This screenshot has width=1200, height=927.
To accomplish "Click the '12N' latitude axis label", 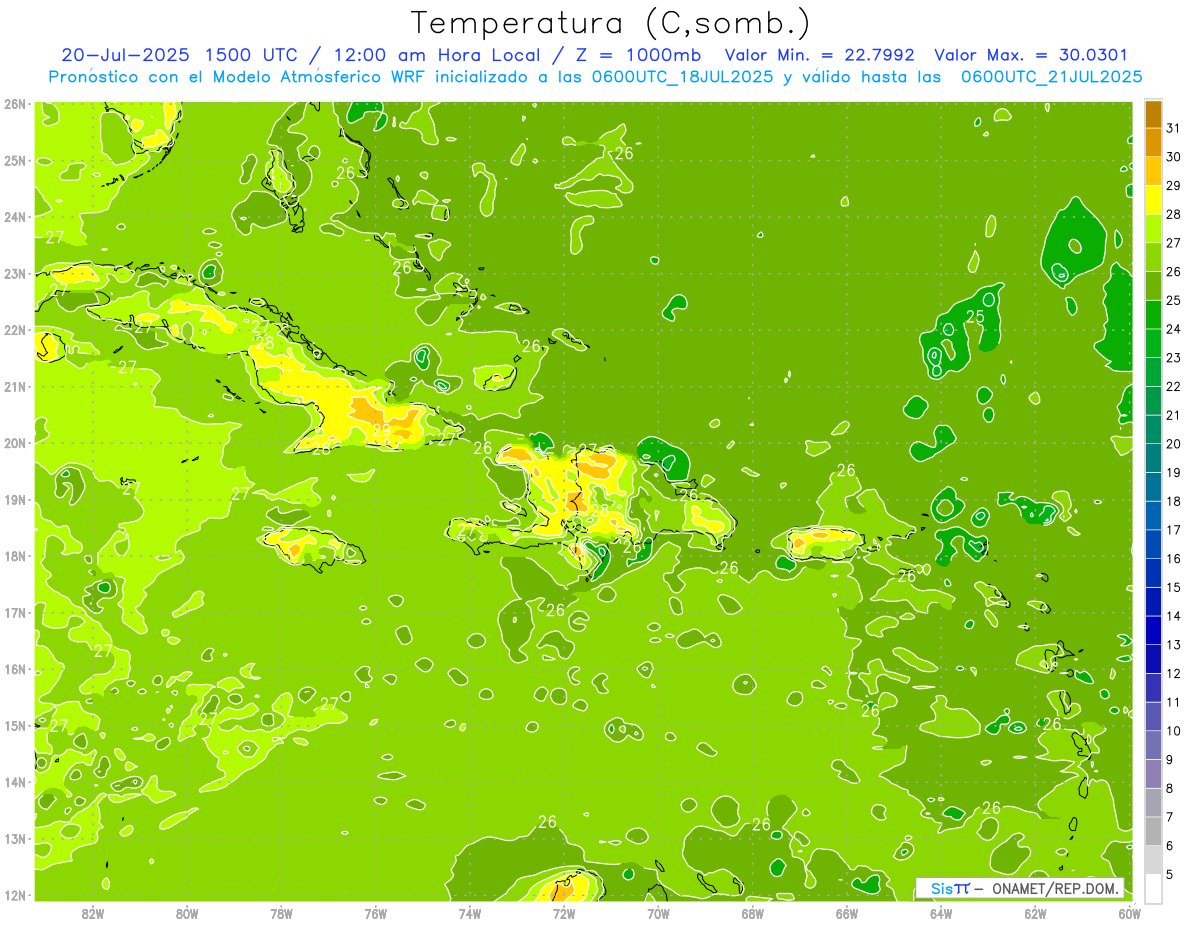I will tap(14, 895).
